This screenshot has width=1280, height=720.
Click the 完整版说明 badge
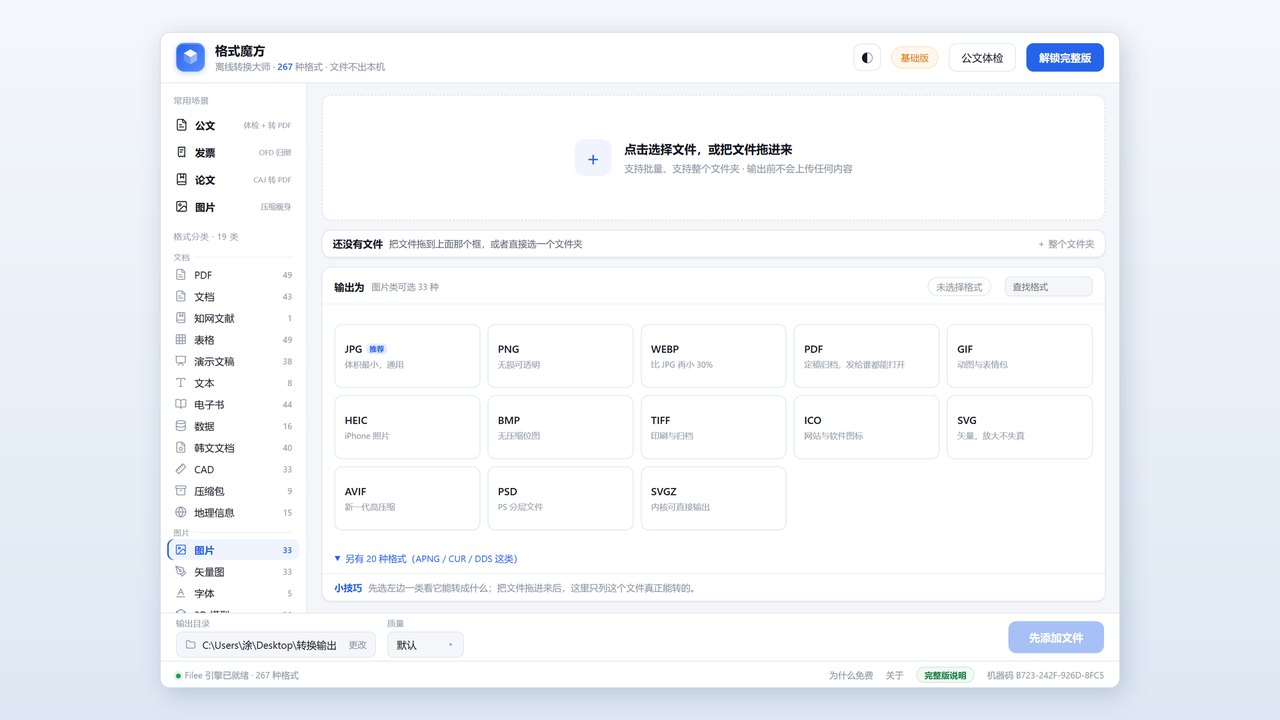click(945, 675)
